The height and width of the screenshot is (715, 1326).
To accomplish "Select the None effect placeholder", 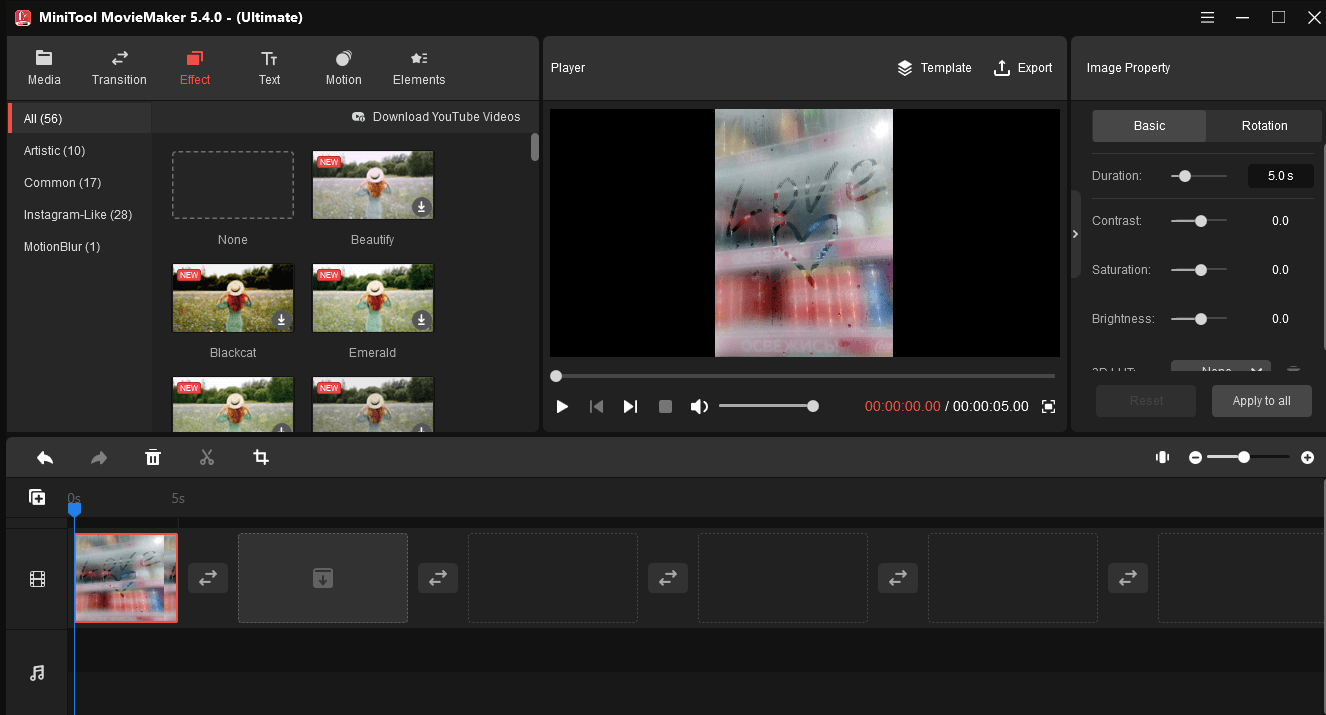I will (233, 185).
